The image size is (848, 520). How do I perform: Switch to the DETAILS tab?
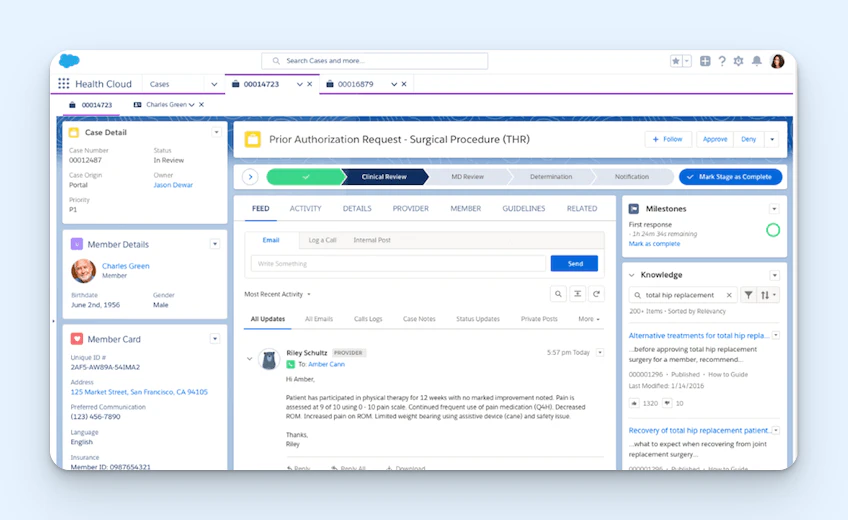point(357,209)
